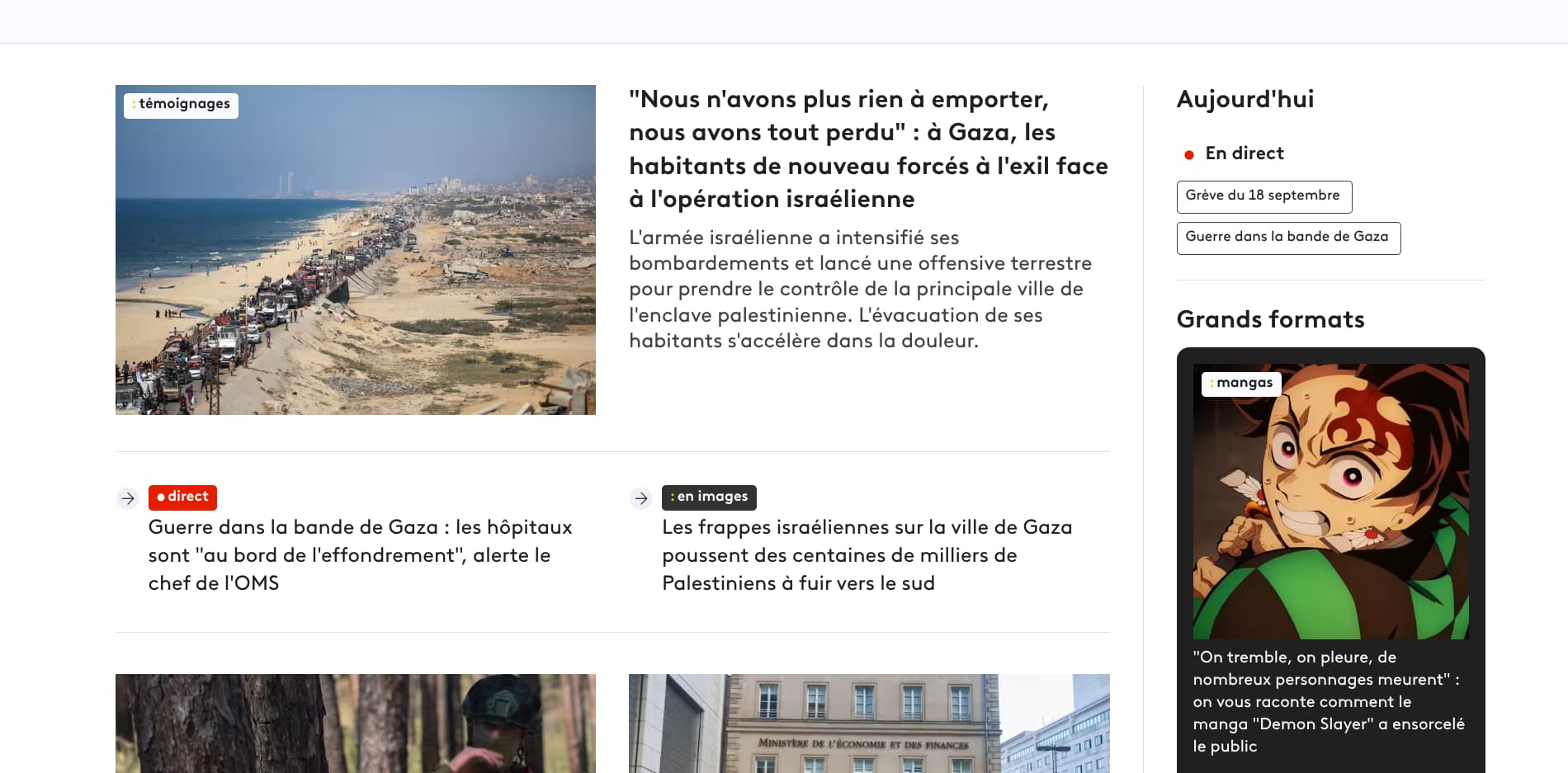Viewport: 1568px width, 773px height.
Task: Open the frappes israéliennes sur la ville de Gaza article
Action: click(x=867, y=555)
